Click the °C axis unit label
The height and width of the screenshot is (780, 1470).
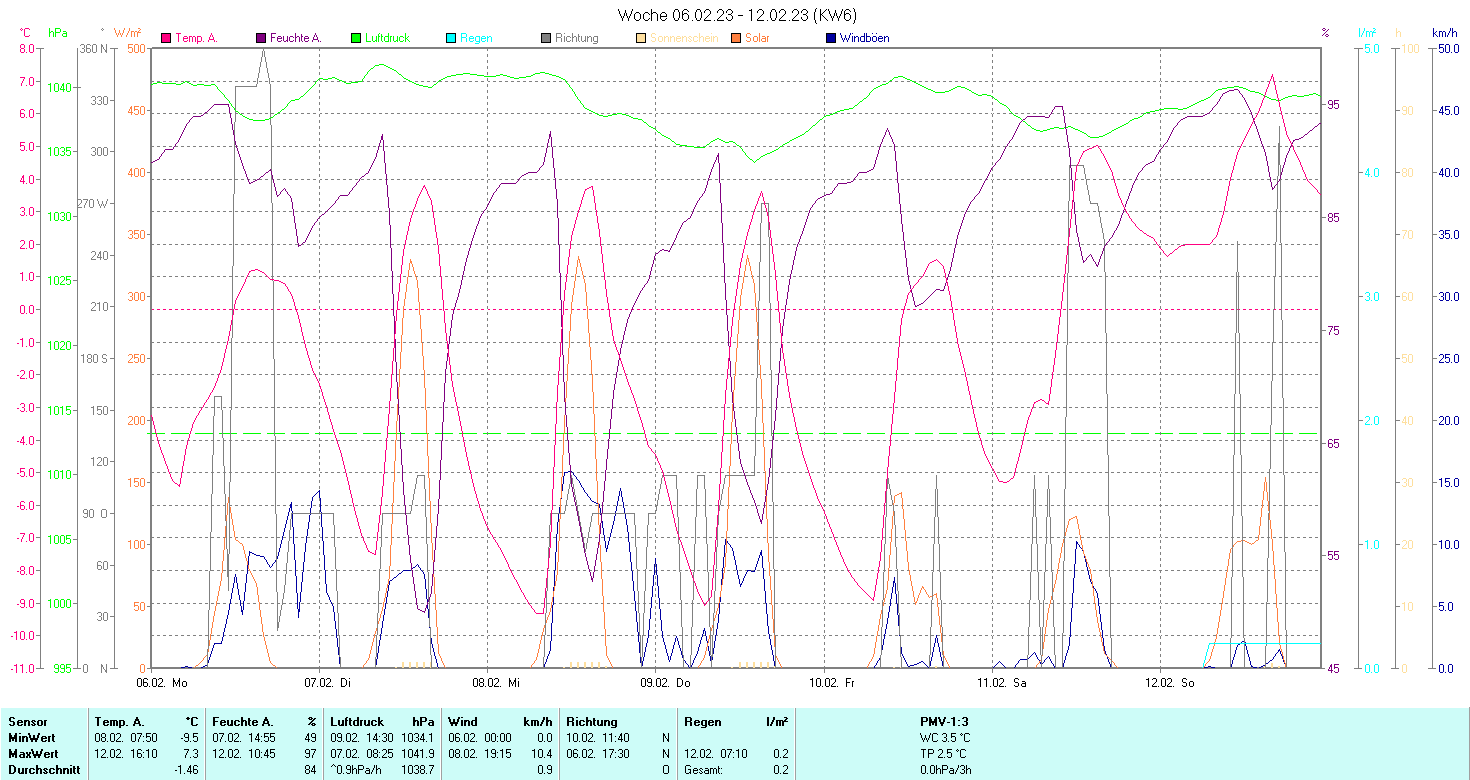point(25,32)
